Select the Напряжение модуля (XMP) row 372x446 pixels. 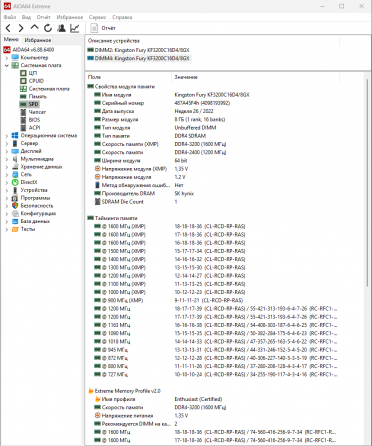pos(212,169)
